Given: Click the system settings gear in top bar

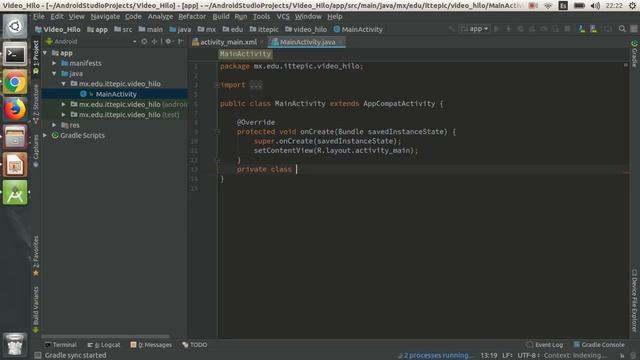Looking at the screenshot, I should [633, 5].
